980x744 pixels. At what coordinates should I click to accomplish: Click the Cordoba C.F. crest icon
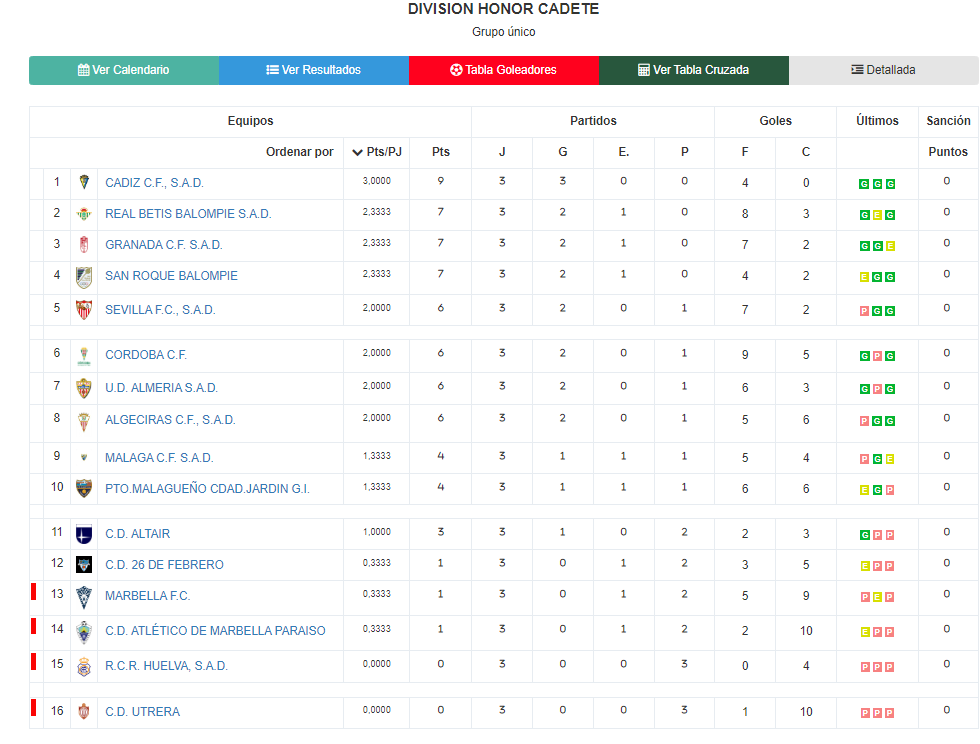pyautogui.click(x=84, y=356)
